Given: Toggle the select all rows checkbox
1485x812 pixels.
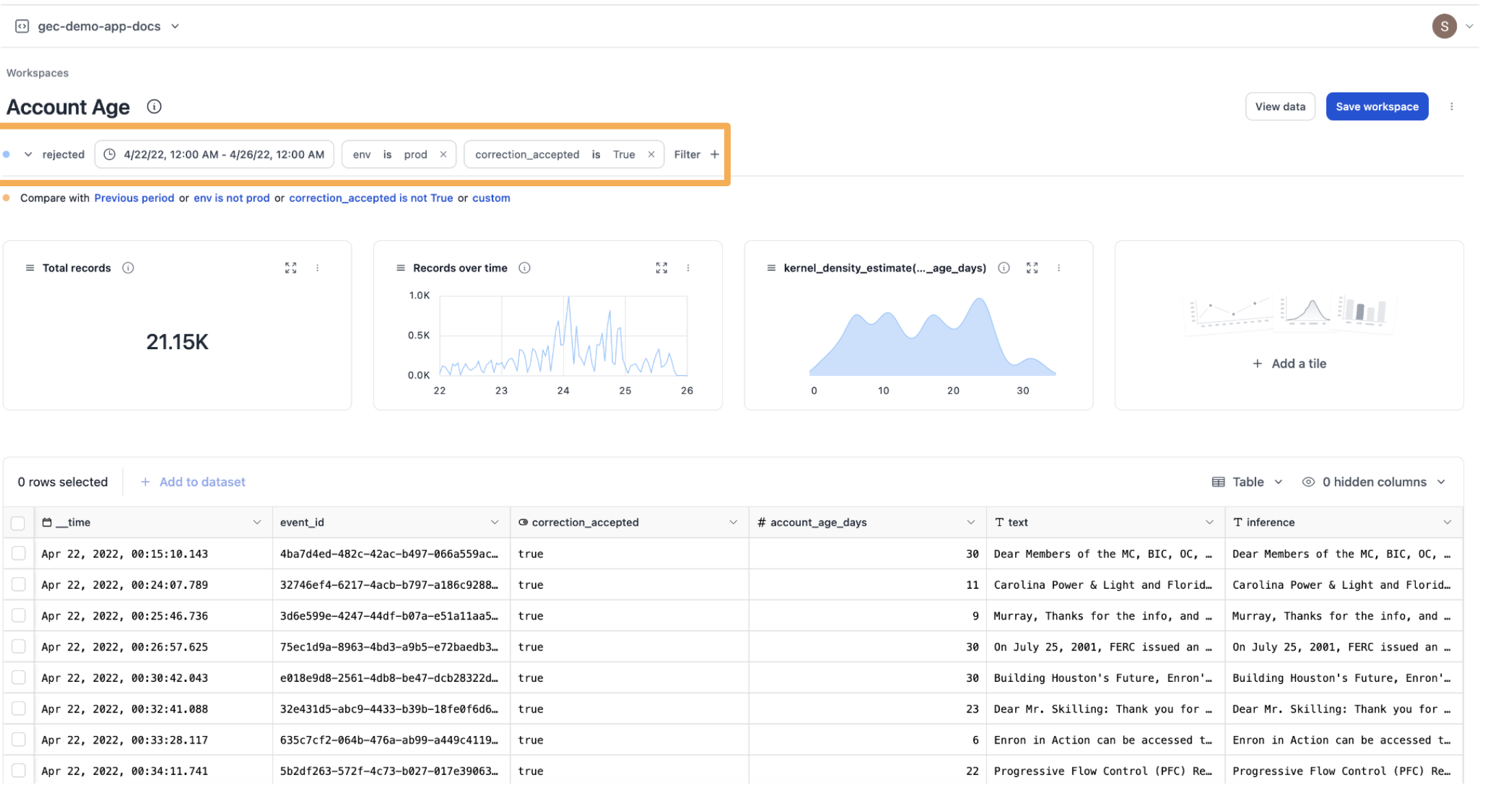Looking at the screenshot, I should pos(18,523).
